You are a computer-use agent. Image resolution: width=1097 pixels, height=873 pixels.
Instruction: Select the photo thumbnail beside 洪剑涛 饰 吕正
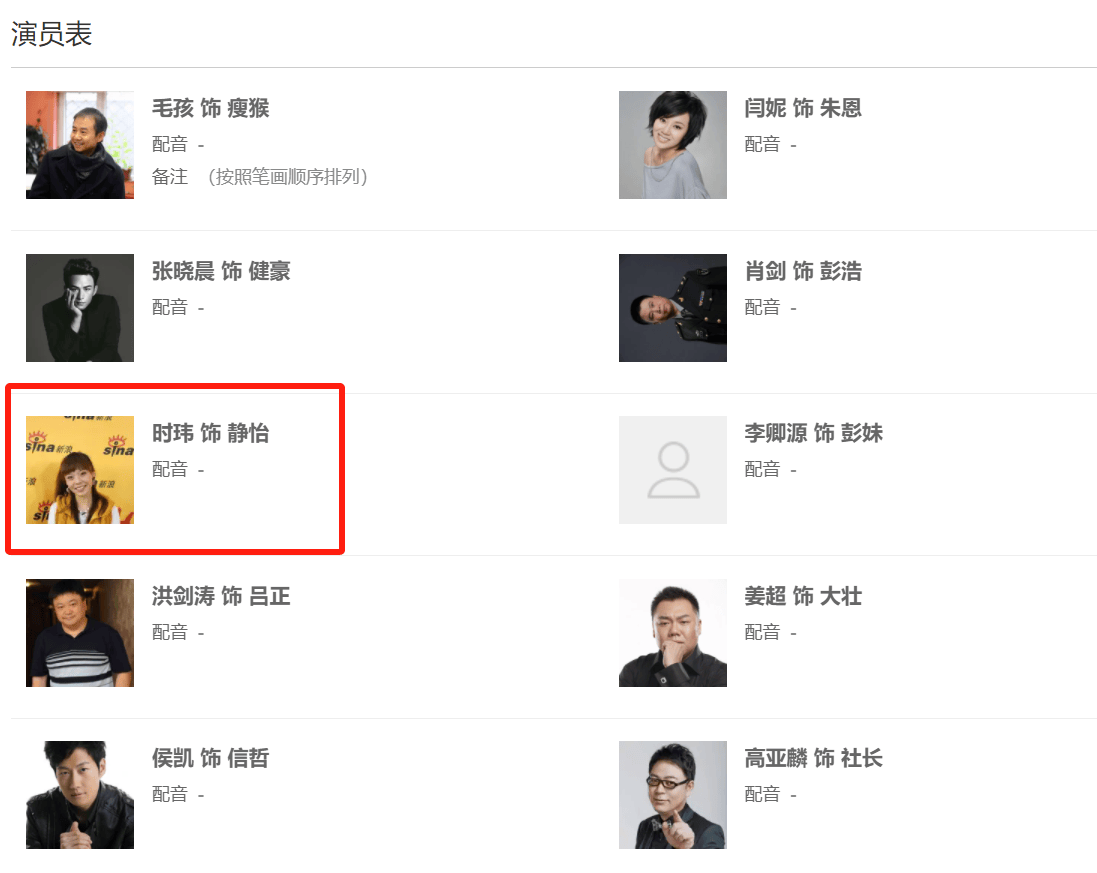pos(80,632)
